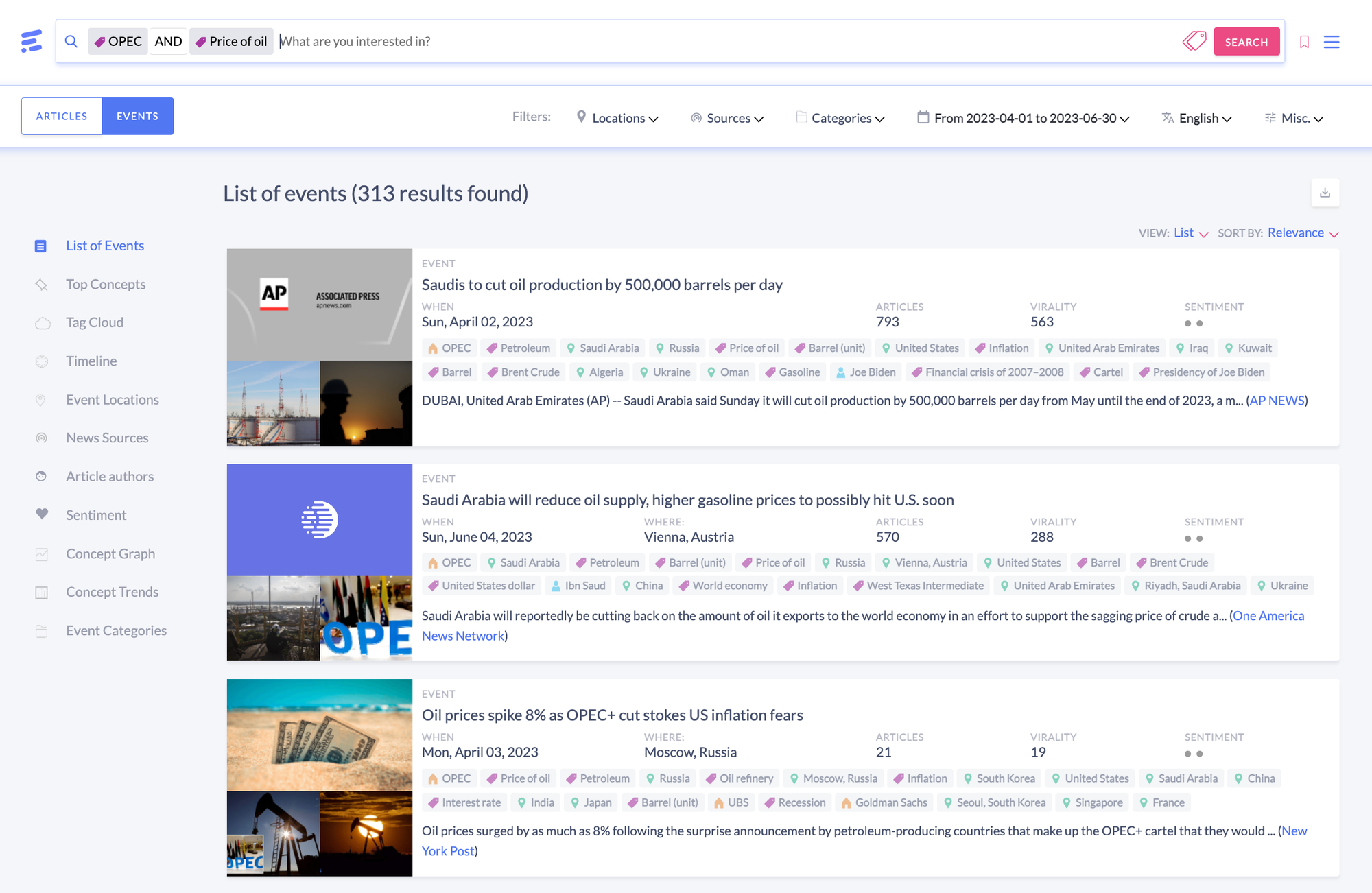The width and height of the screenshot is (1372, 893).
Task: Click the Concept Graph chart icon
Action: click(42, 554)
